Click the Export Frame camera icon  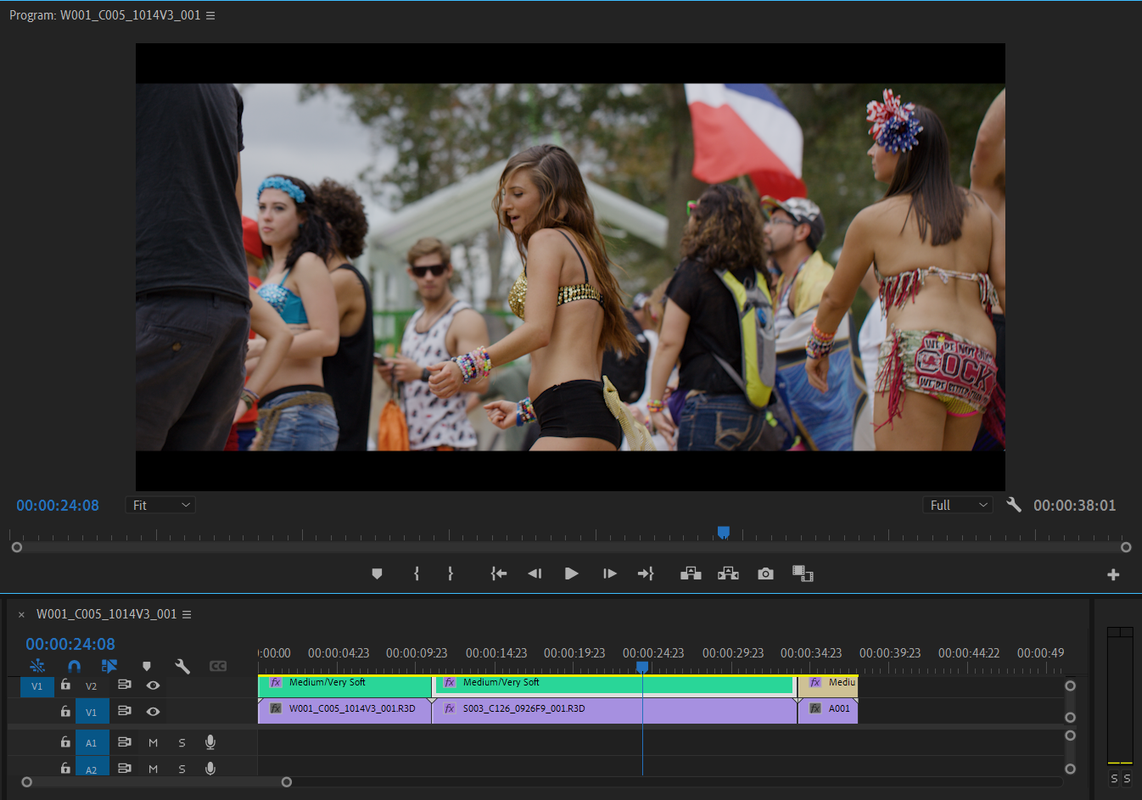(765, 574)
